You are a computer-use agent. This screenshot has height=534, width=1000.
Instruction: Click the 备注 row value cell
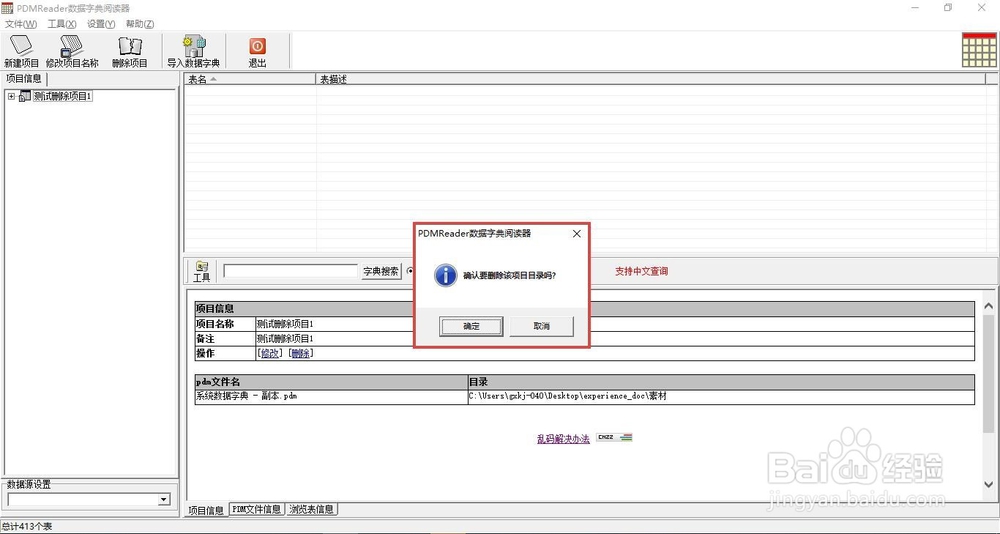pos(615,339)
